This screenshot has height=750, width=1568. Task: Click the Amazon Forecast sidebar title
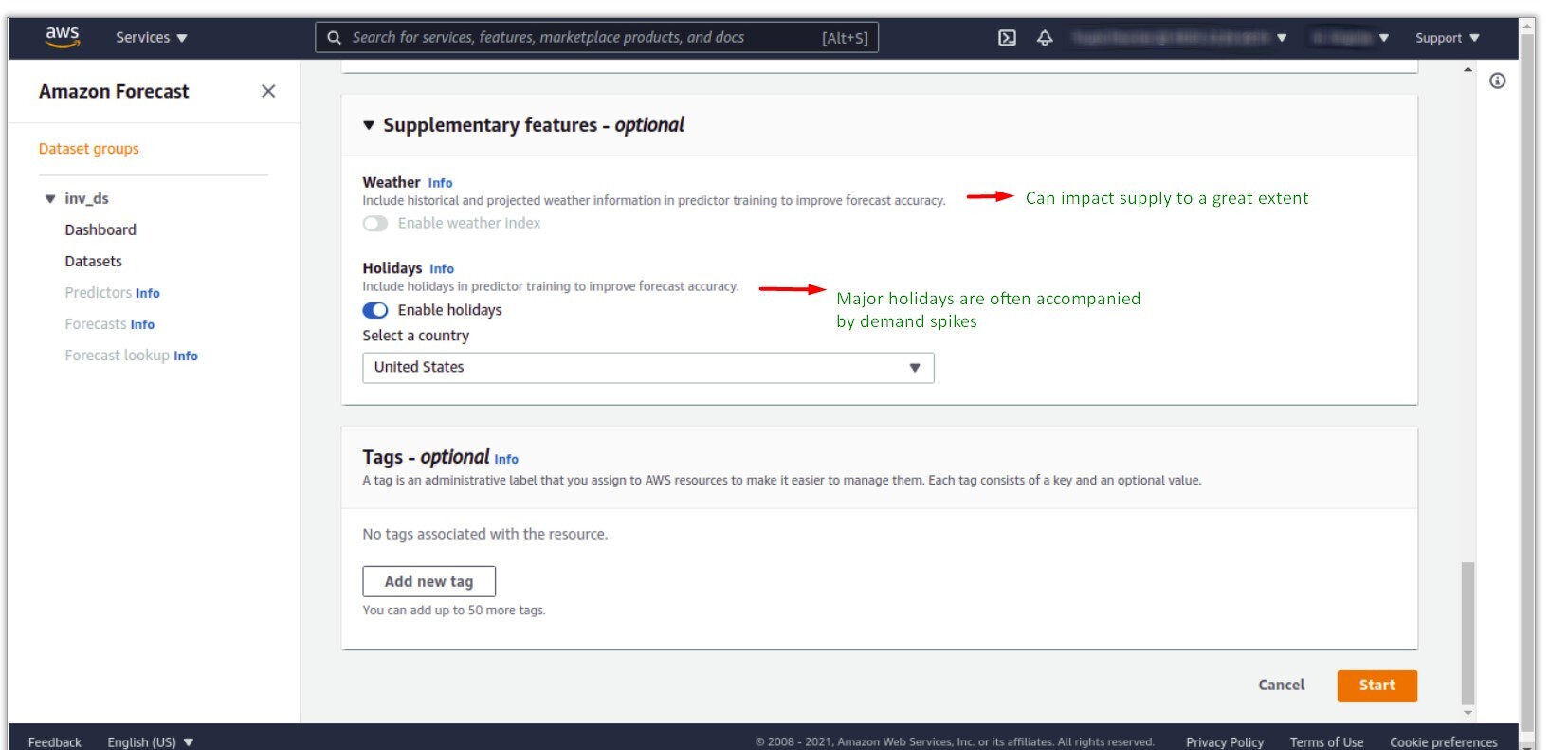(x=114, y=91)
